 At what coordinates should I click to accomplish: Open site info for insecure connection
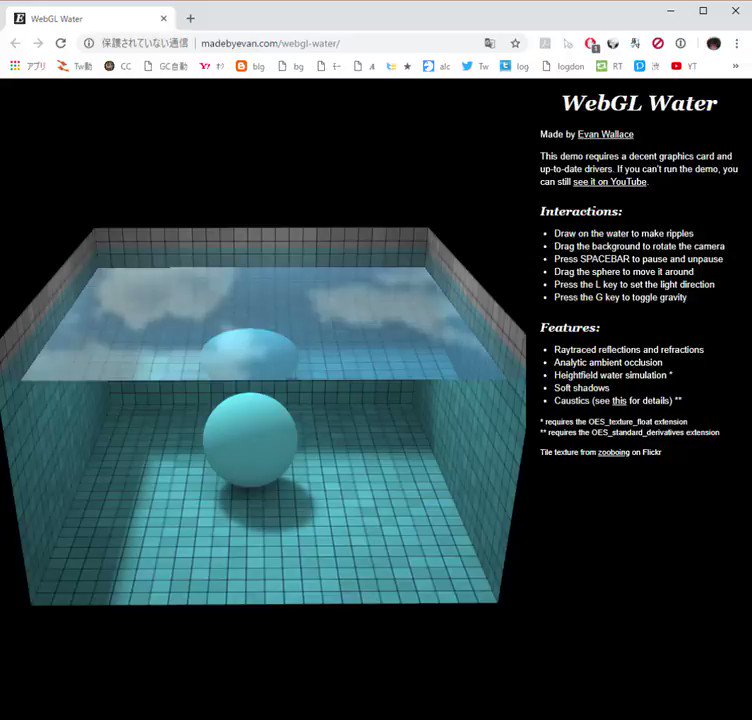(89, 44)
